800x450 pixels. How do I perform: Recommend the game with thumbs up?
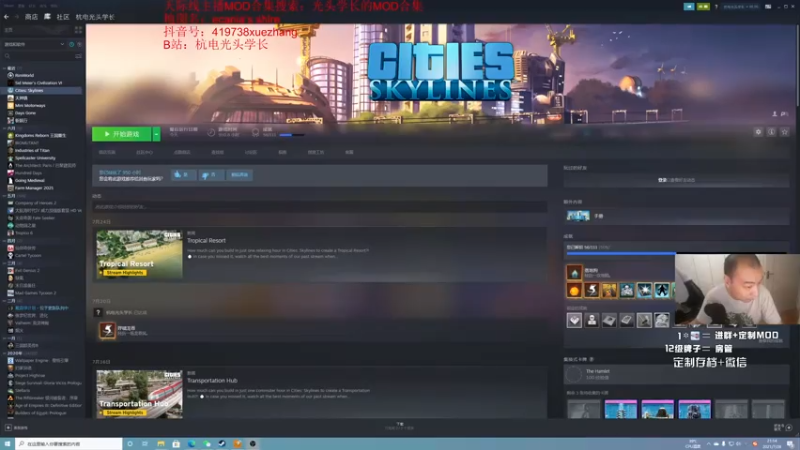click(183, 175)
